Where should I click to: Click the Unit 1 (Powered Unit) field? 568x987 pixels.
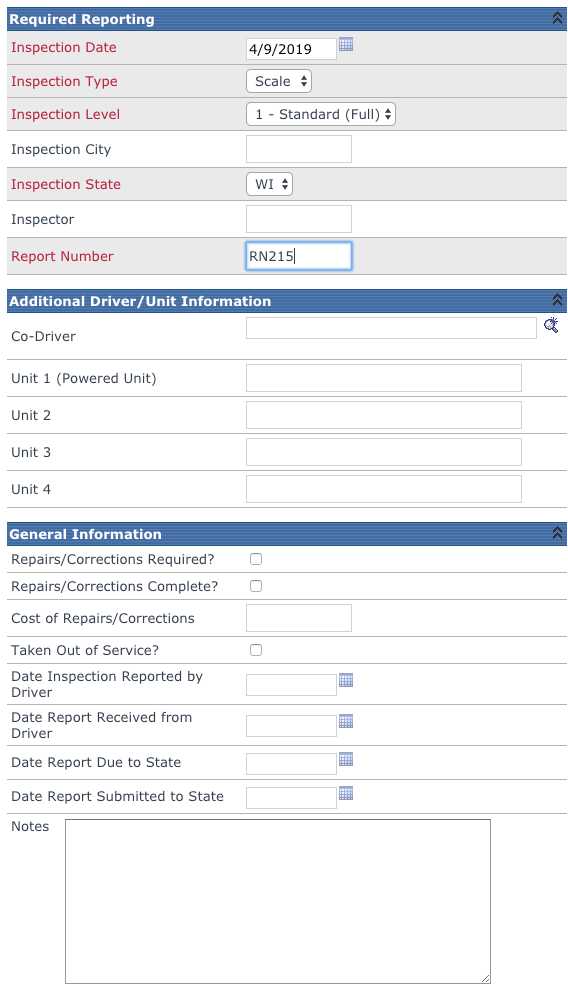(x=383, y=378)
